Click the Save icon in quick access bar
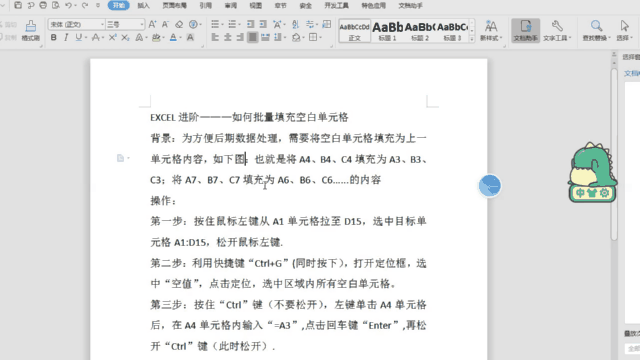Screen dimensions: 640x360 pyautogui.click(x=18, y=5)
